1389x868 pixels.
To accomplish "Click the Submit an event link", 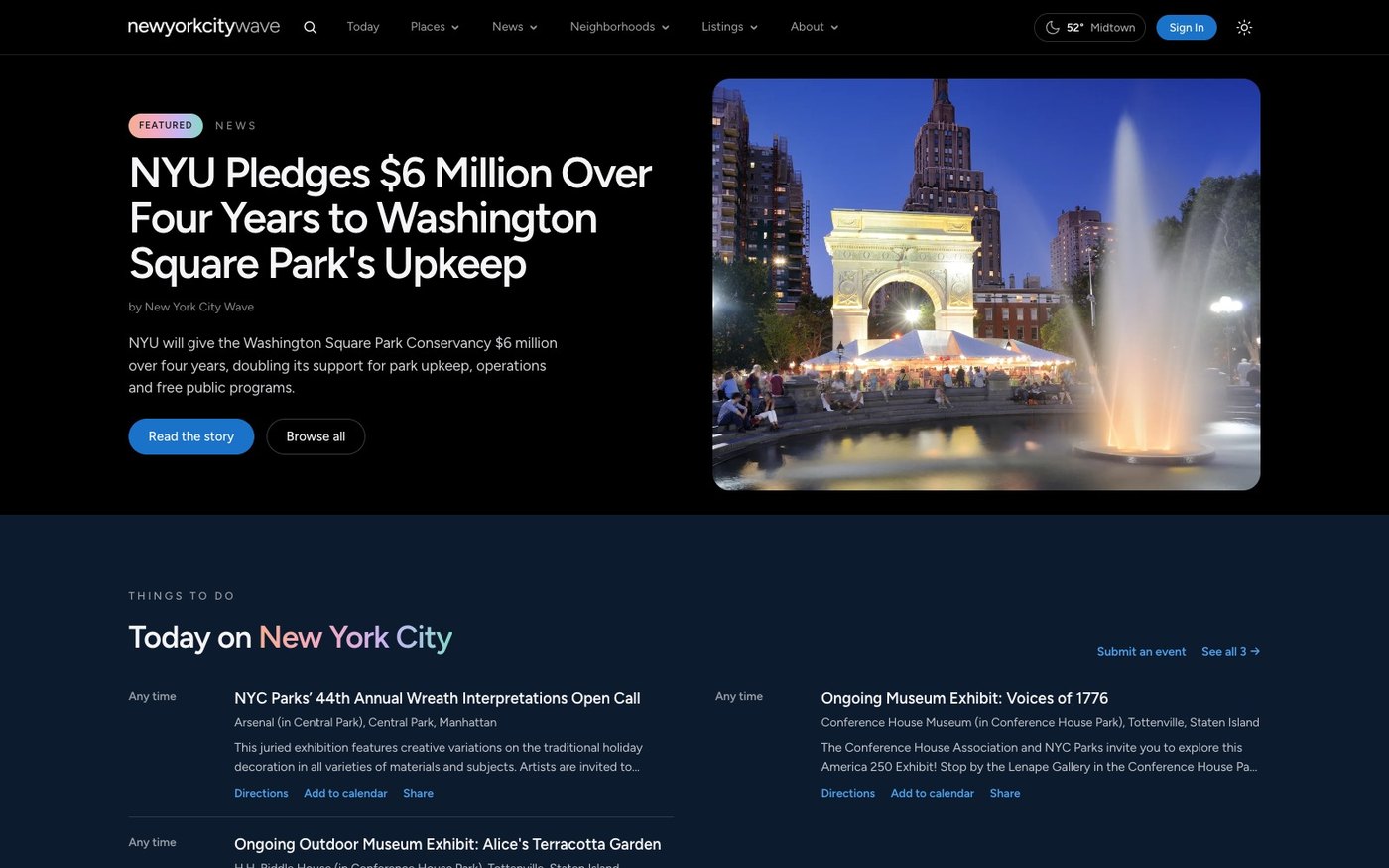I will coord(1141,652).
